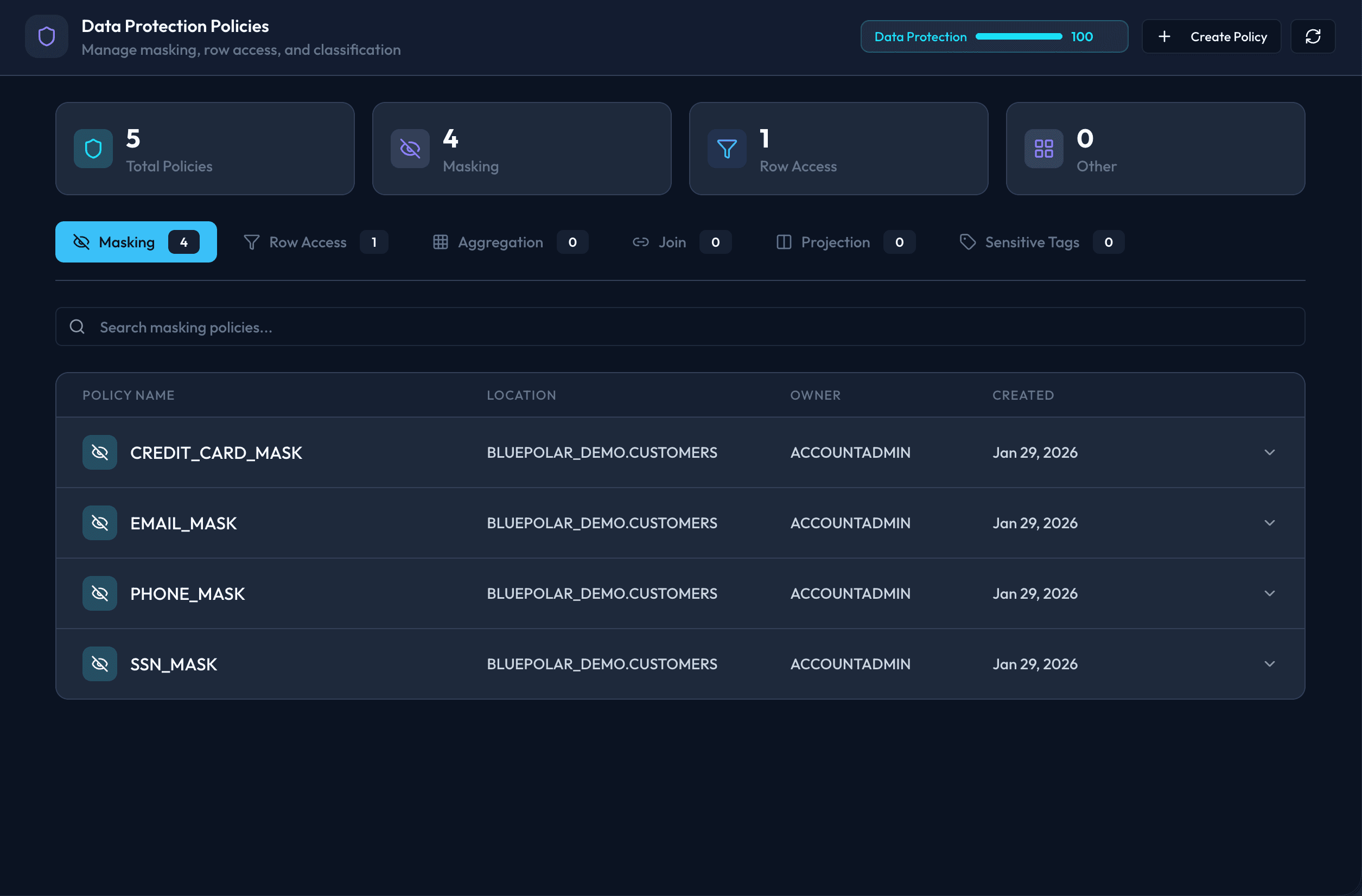
Task: Expand the SSN_MASK row chevron
Action: click(1269, 664)
